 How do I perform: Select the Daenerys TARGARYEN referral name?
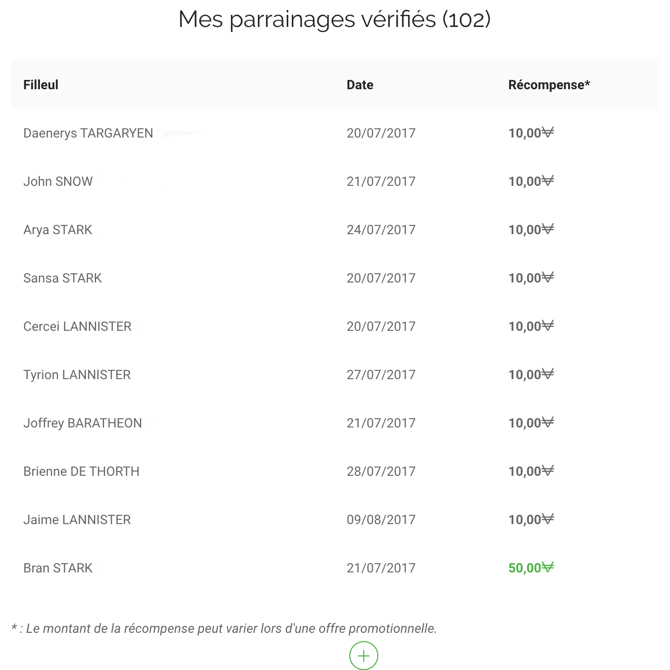pos(88,133)
